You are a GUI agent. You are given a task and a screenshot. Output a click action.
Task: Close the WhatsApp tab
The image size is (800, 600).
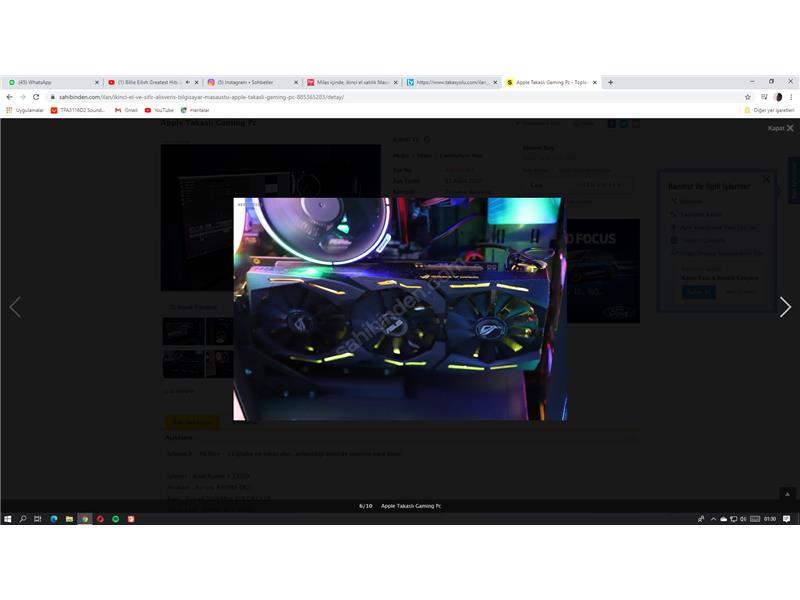(x=97, y=82)
